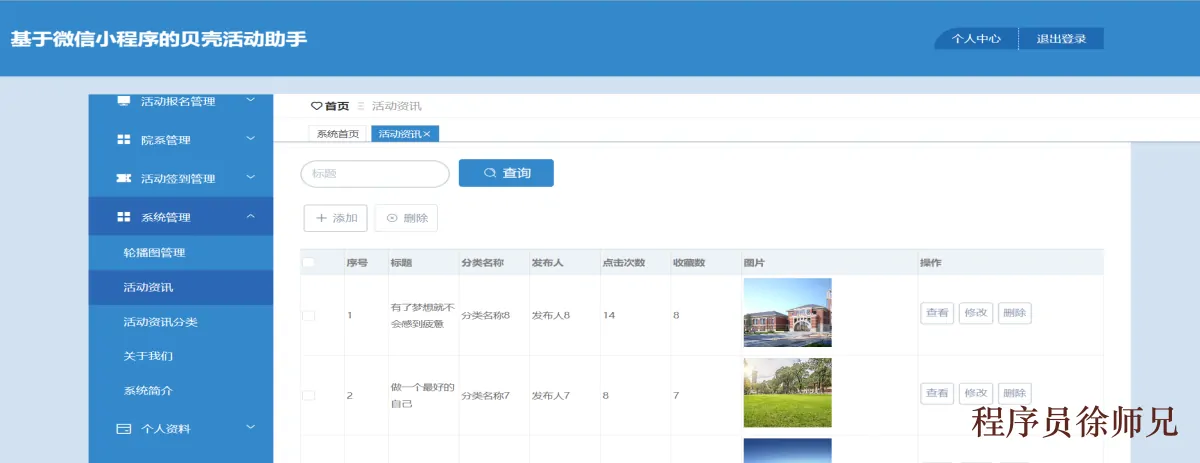Click 删除 for row 2
This screenshot has height=463, width=1200.
pos(1014,393)
